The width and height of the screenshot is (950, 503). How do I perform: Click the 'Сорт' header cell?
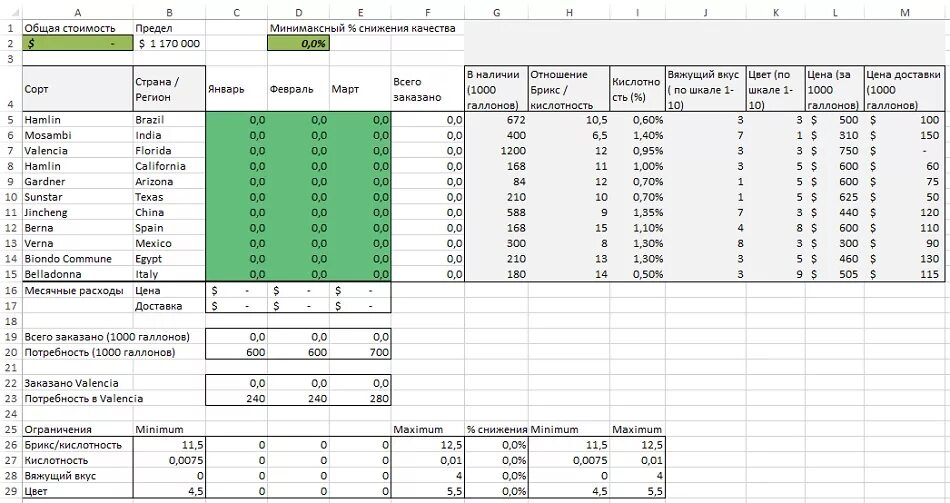[78, 89]
